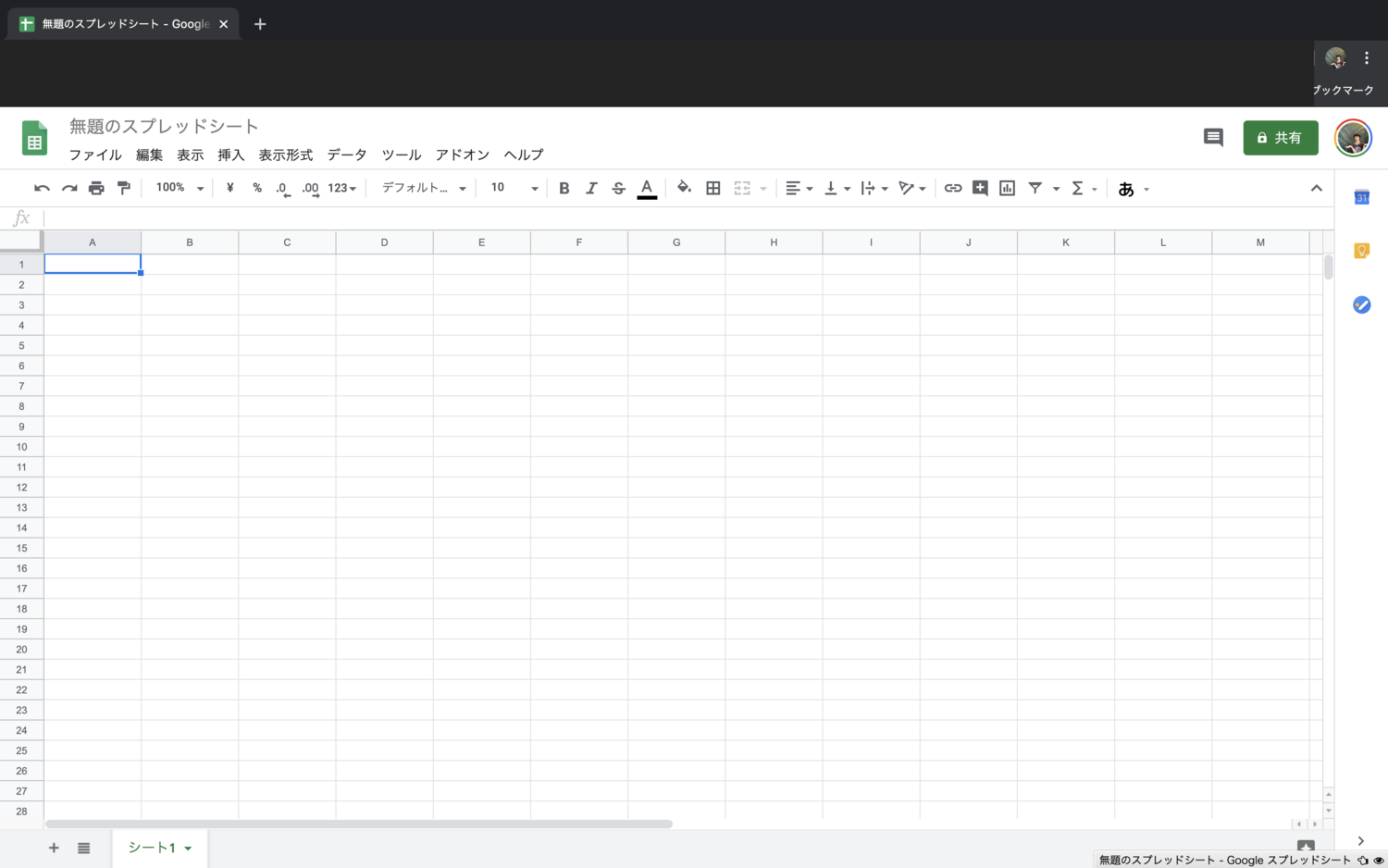Open the text color picker
1388x868 pixels.
click(647, 189)
